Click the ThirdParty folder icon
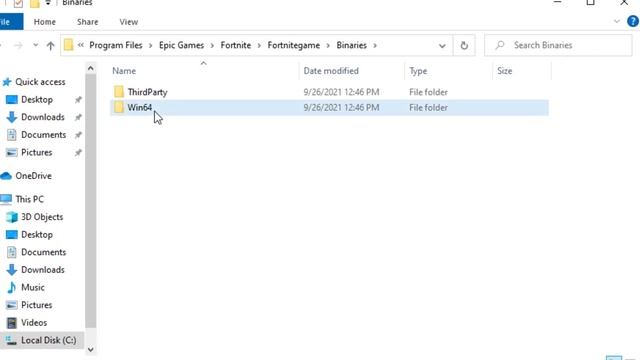This screenshot has width=640, height=360. click(x=119, y=92)
